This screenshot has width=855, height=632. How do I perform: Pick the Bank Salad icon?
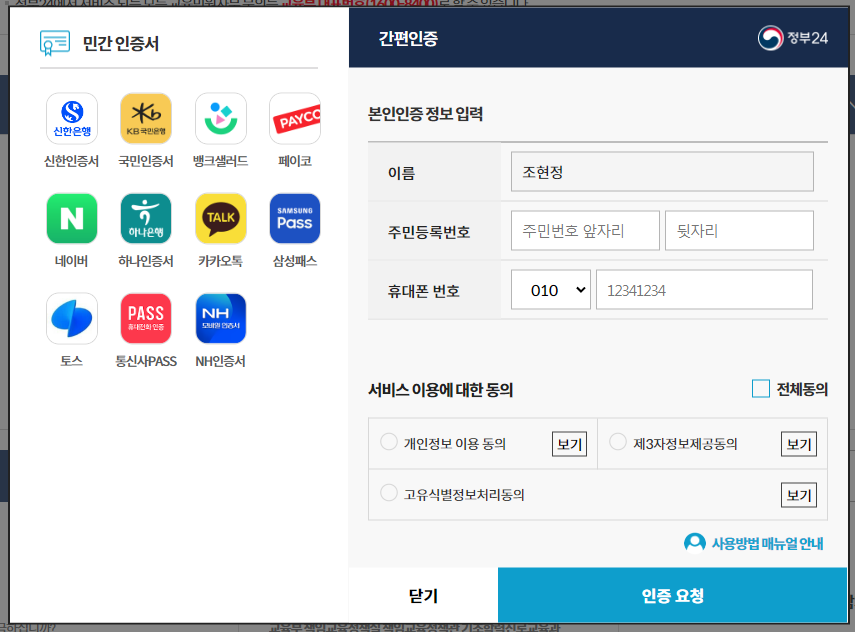click(221, 118)
